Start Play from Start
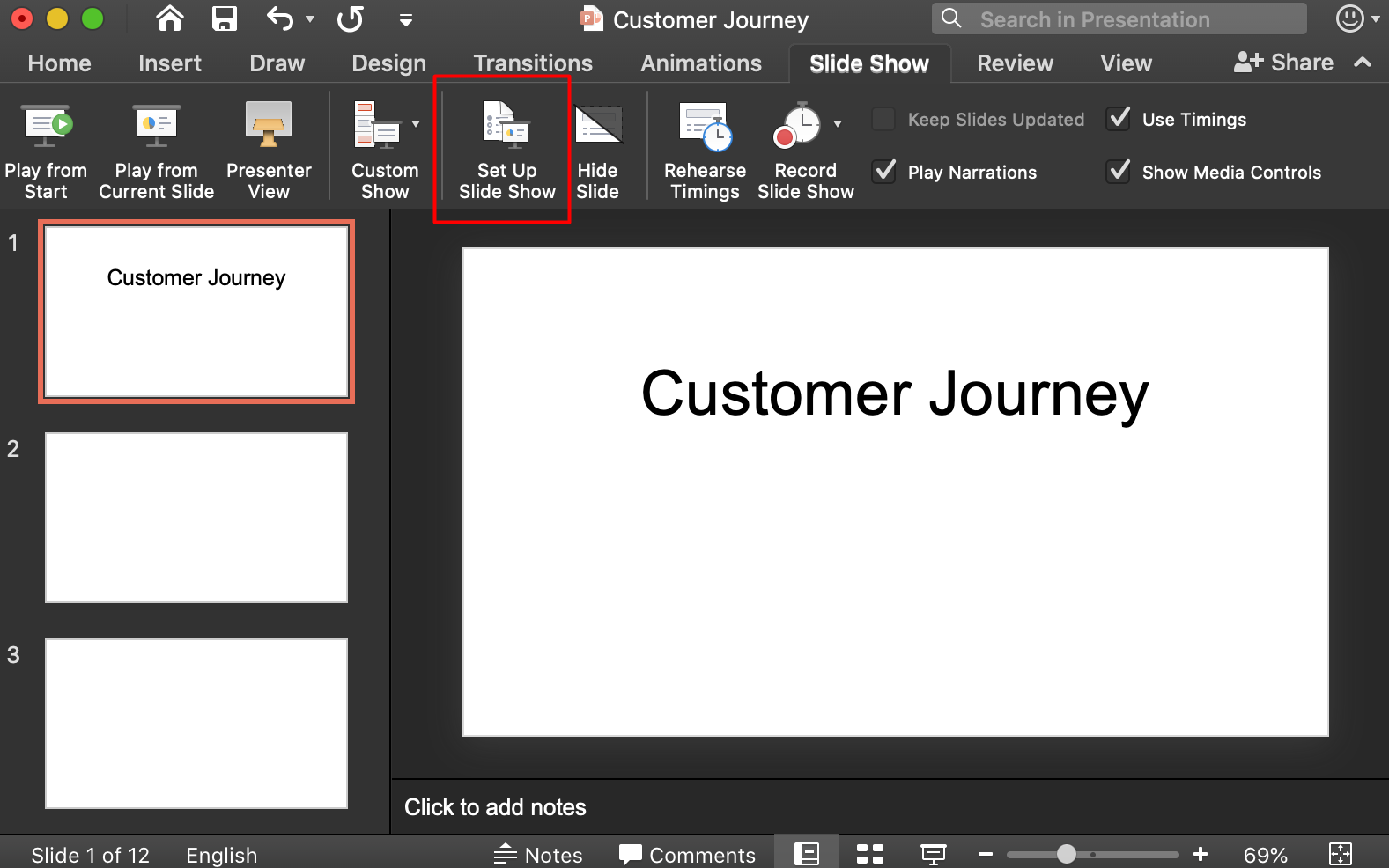 [46, 151]
